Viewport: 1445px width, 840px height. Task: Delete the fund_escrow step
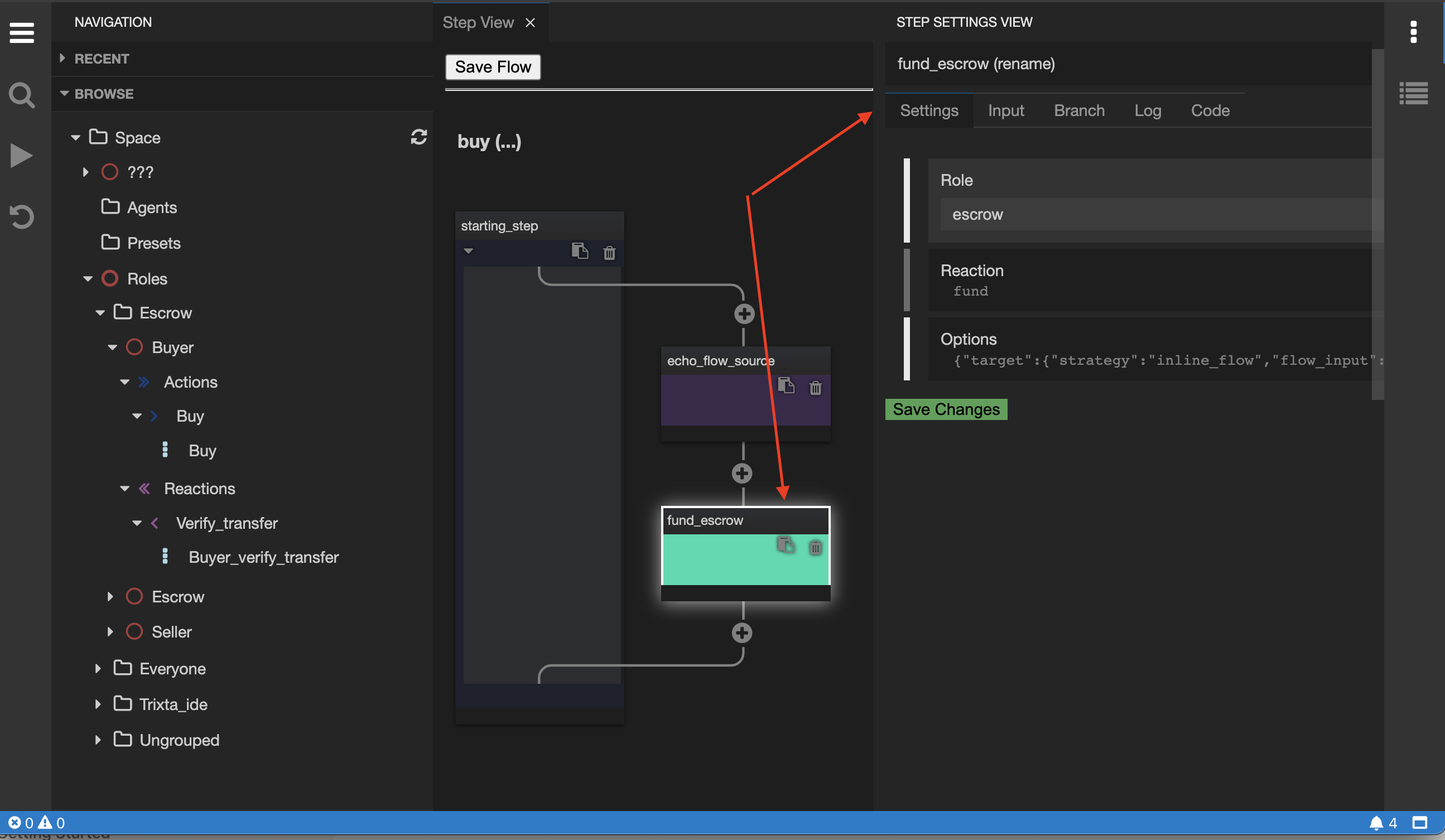(816, 548)
